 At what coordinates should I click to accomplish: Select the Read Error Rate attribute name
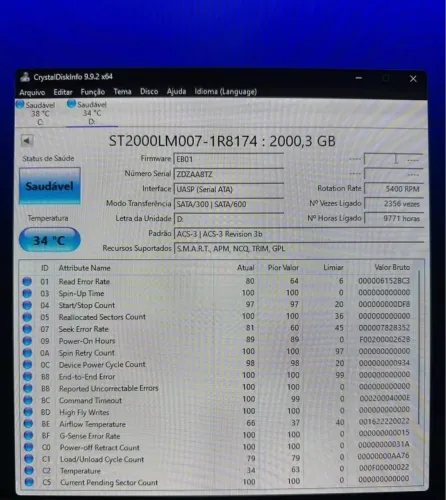coord(84,282)
